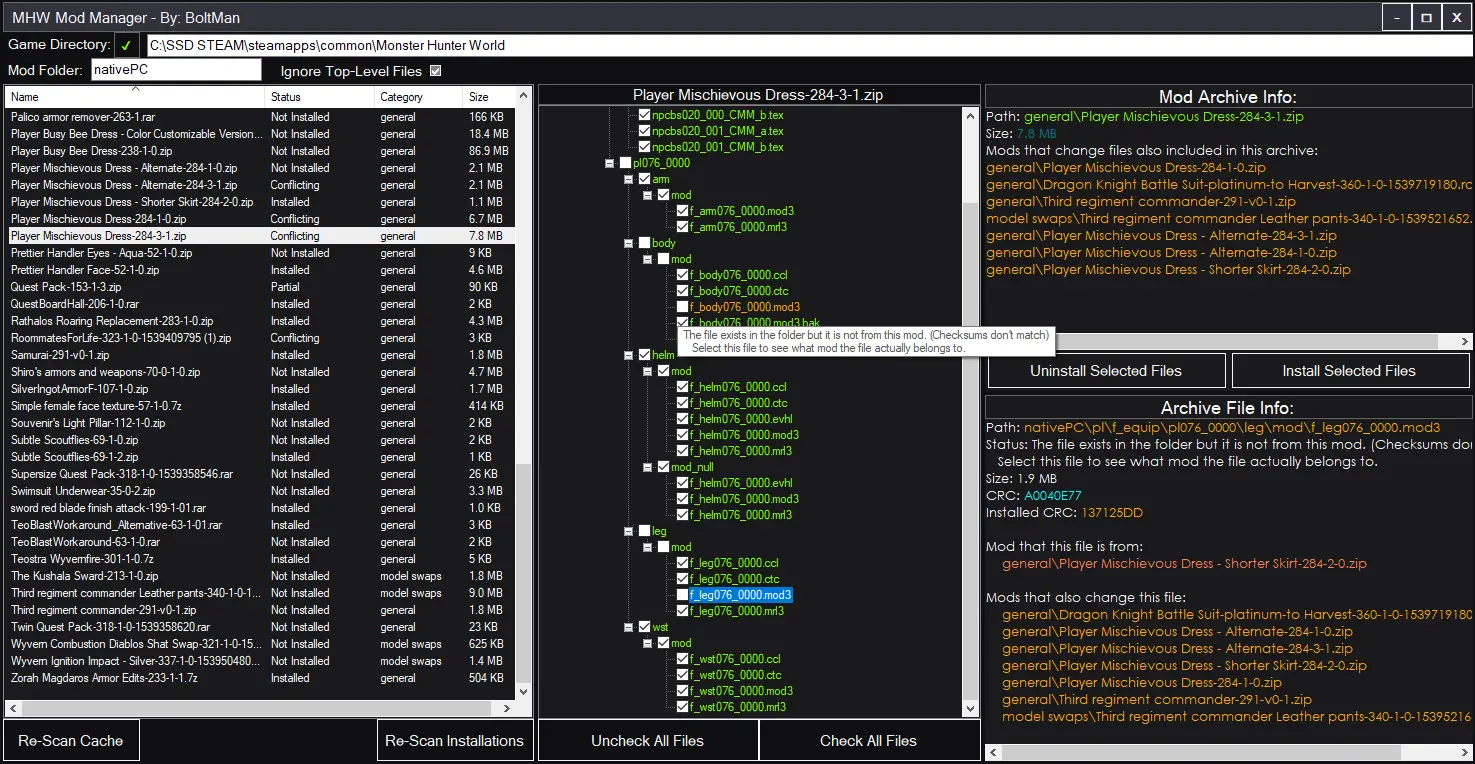Click the file tree's scroll-down arrow
This screenshot has width=1475, height=764.
tap(970, 708)
